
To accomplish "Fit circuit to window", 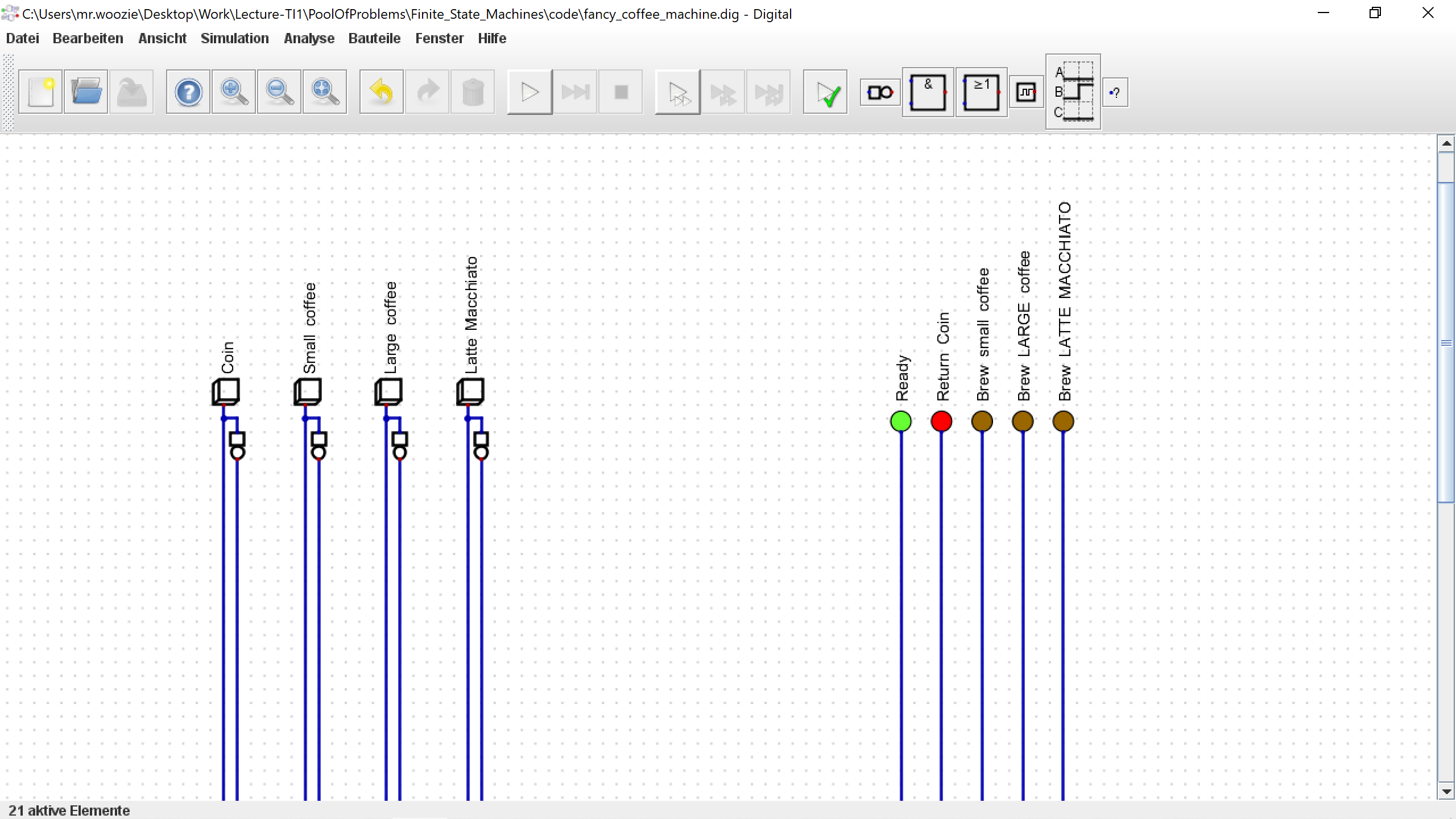I will click(x=325, y=92).
